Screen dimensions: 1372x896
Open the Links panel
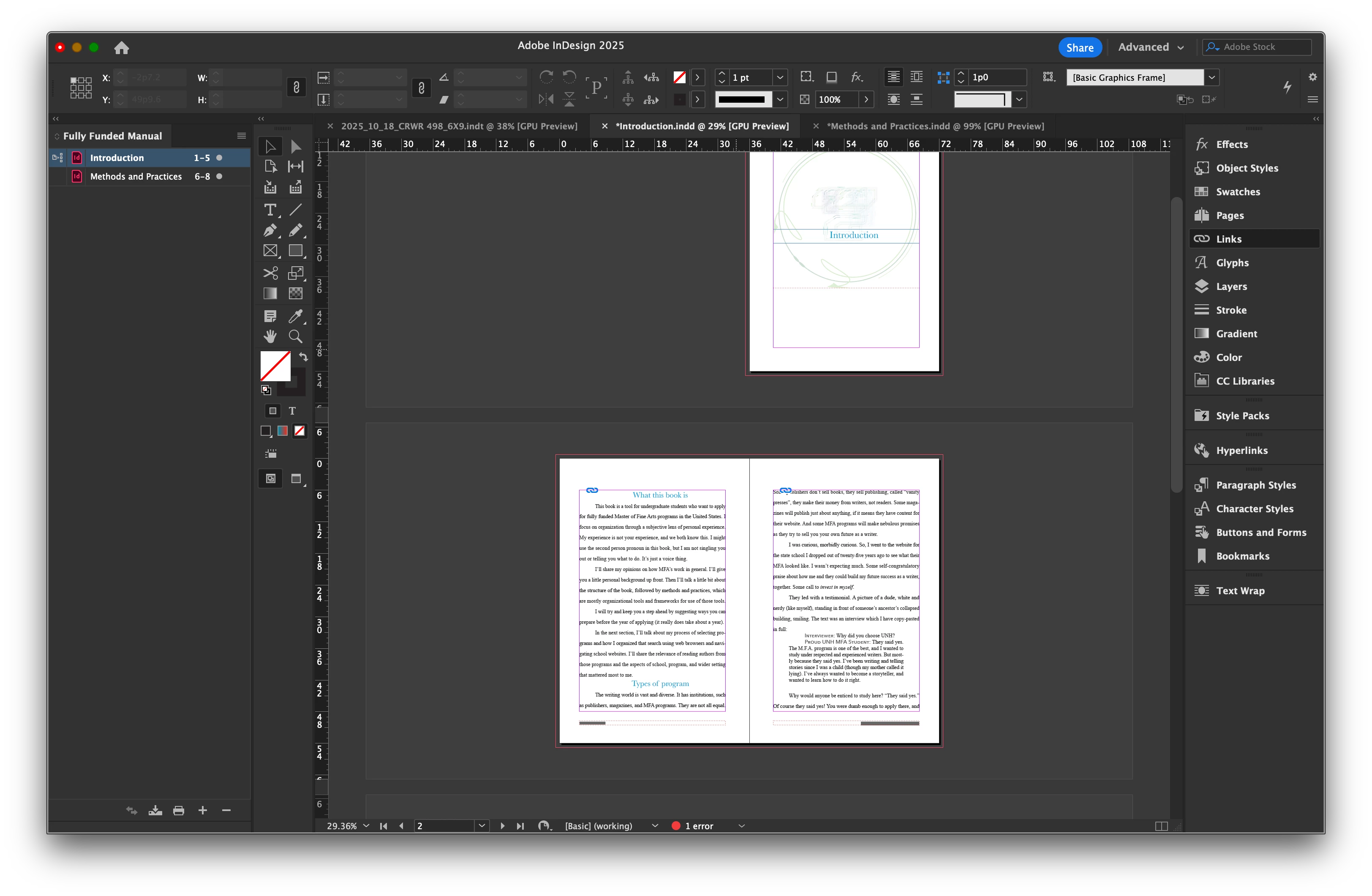click(1228, 239)
